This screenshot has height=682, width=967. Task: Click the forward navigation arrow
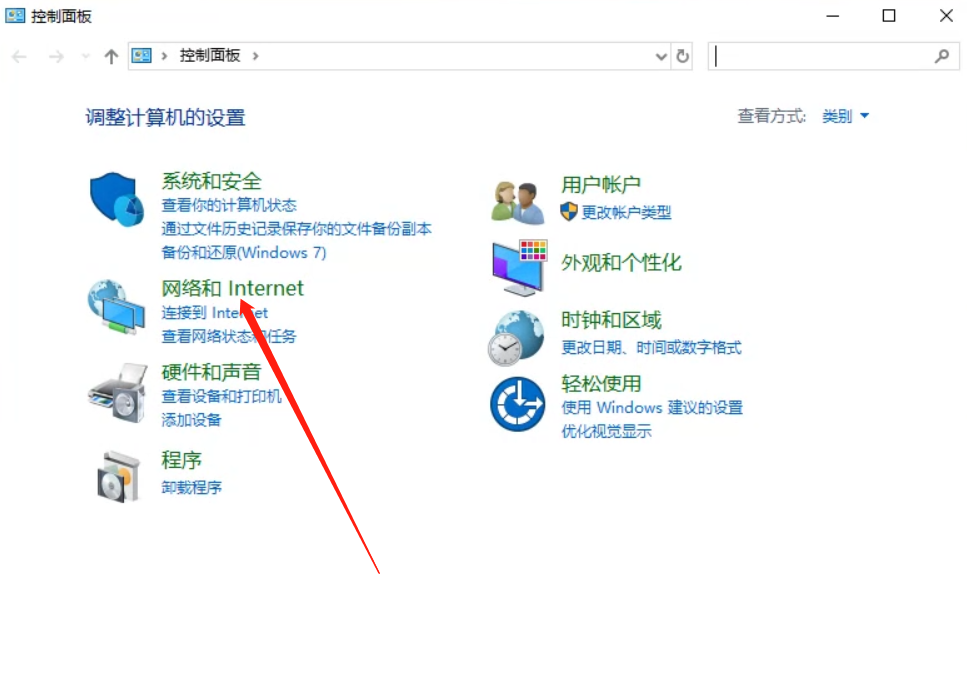[x=56, y=57]
